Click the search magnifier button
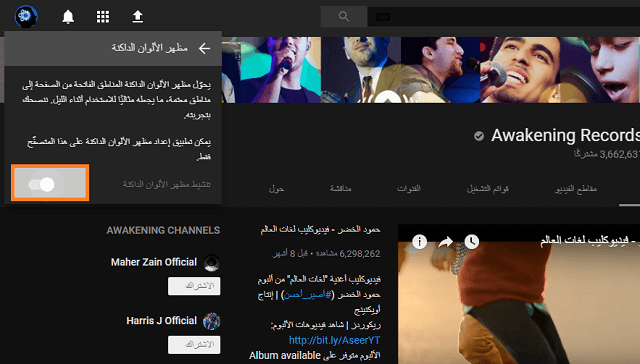The height and width of the screenshot is (364, 640). point(344,17)
